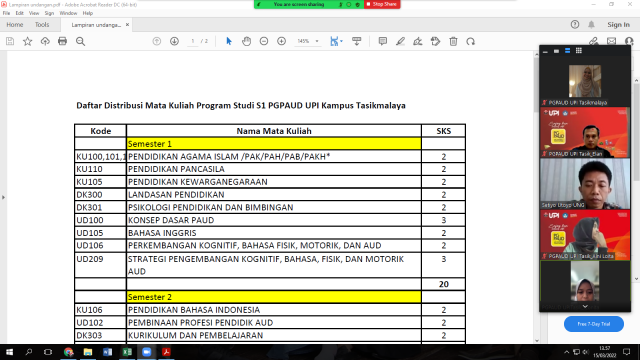Open Zoom from the taskbar
This screenshot has height=360, width=640.
click(x=147, y=352)
